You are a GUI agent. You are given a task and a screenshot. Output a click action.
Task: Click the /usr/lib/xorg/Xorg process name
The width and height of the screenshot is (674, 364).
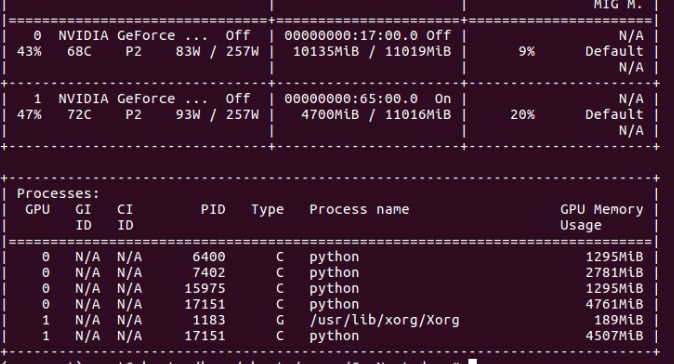pyautogui.click(x=384, y=321)
